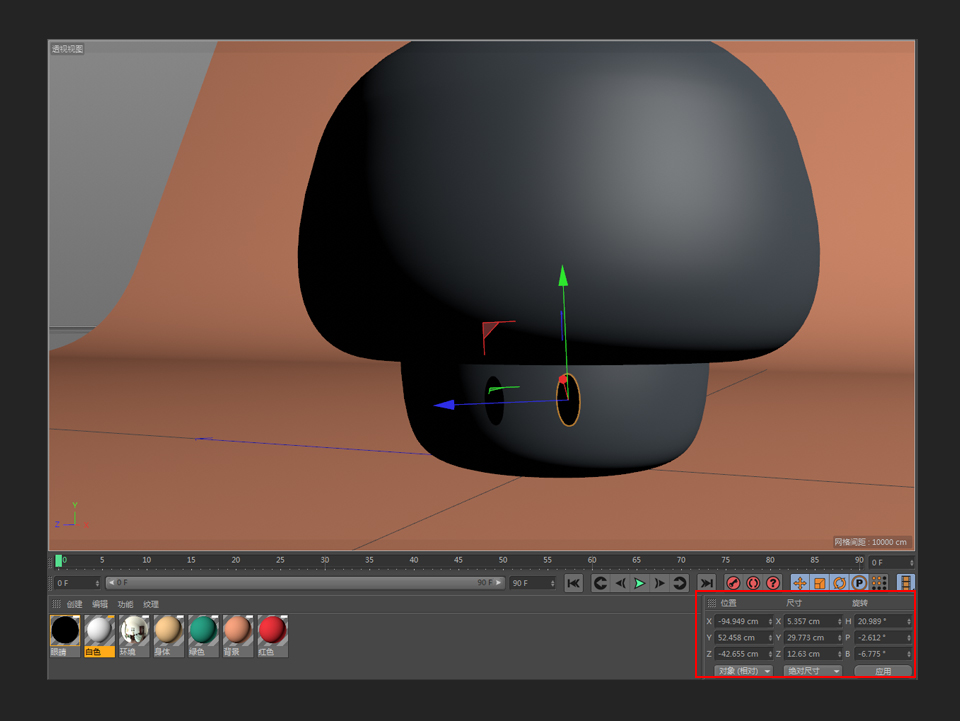This screenshot has width=960, height=721.
Task: Select the green 绿色 material thumbnail
Action: (x=203, y=630)
